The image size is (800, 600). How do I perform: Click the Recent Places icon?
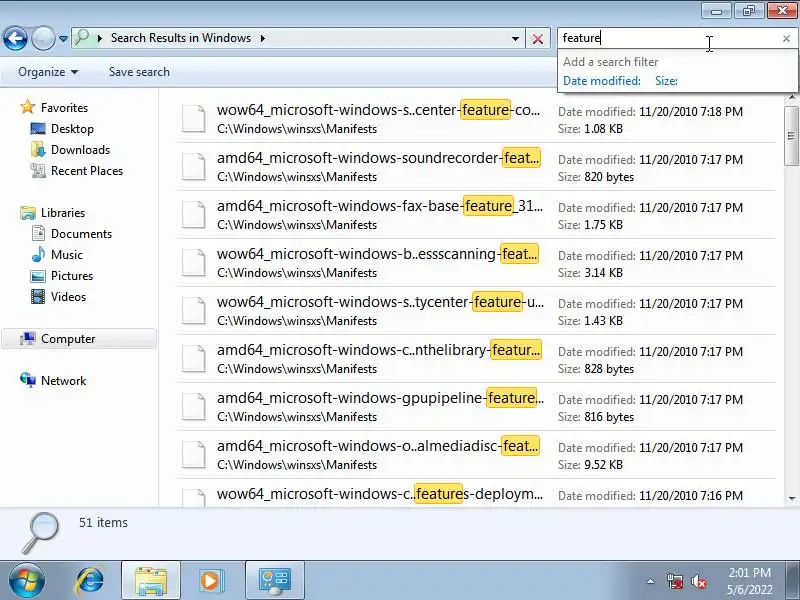(x=38, y=170)
